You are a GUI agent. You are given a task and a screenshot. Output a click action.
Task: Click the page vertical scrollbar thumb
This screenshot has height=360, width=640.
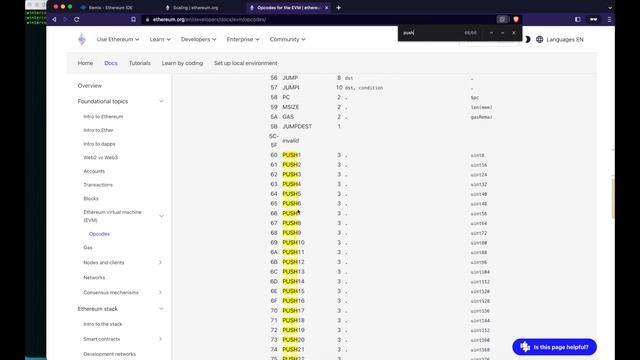613,198
